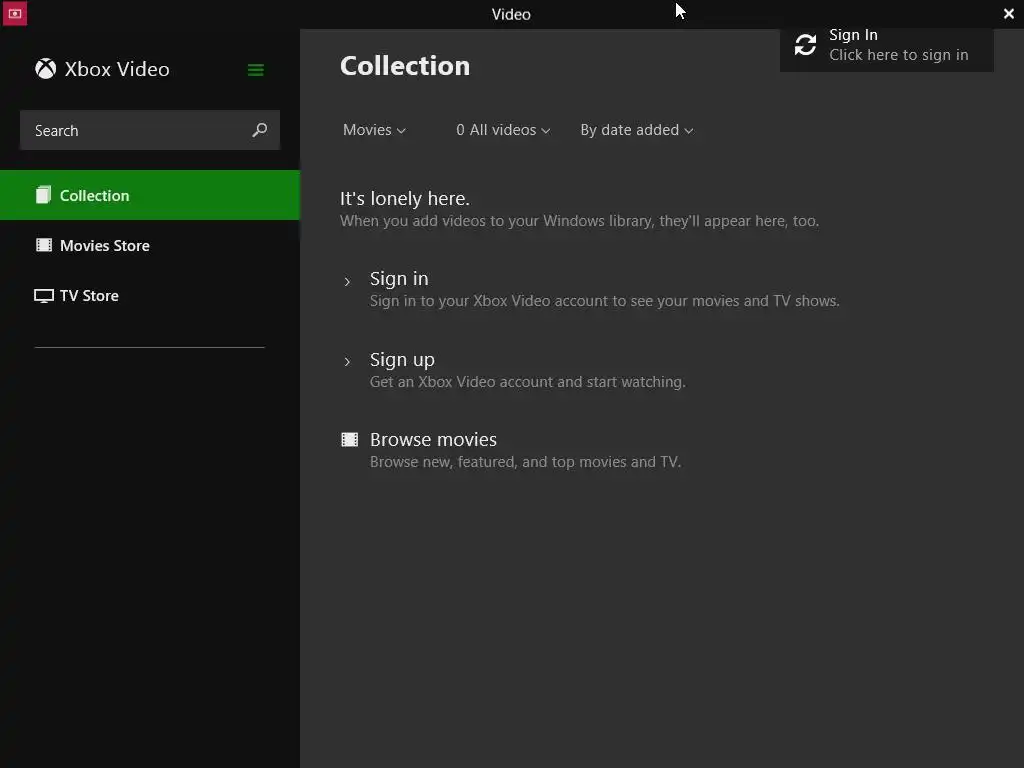The image size is (1024, 768).
Task: Click "Click here to sign in" text
Action: click(x=899, y=55)
